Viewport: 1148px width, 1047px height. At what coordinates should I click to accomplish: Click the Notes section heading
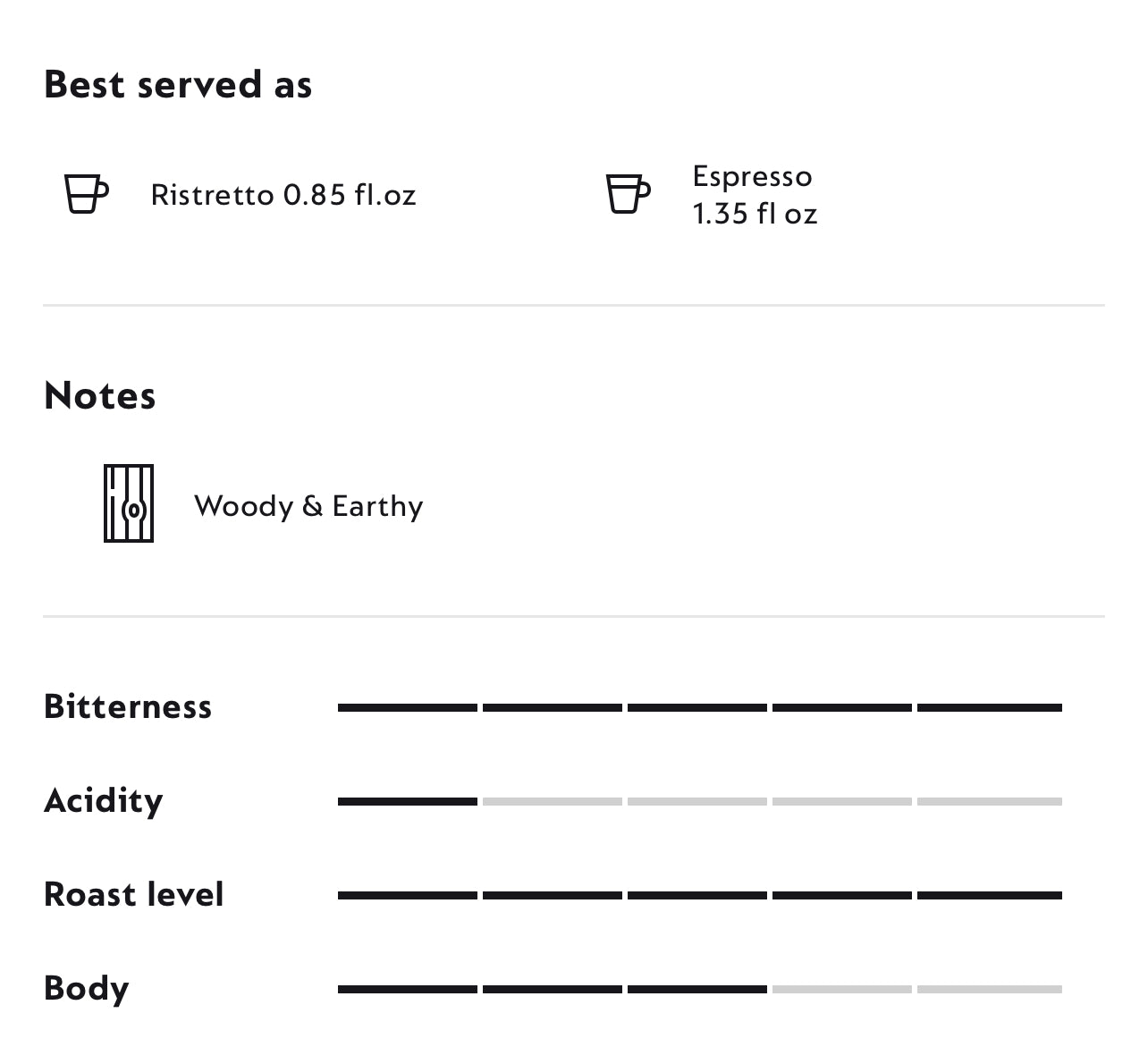point(100,395)
